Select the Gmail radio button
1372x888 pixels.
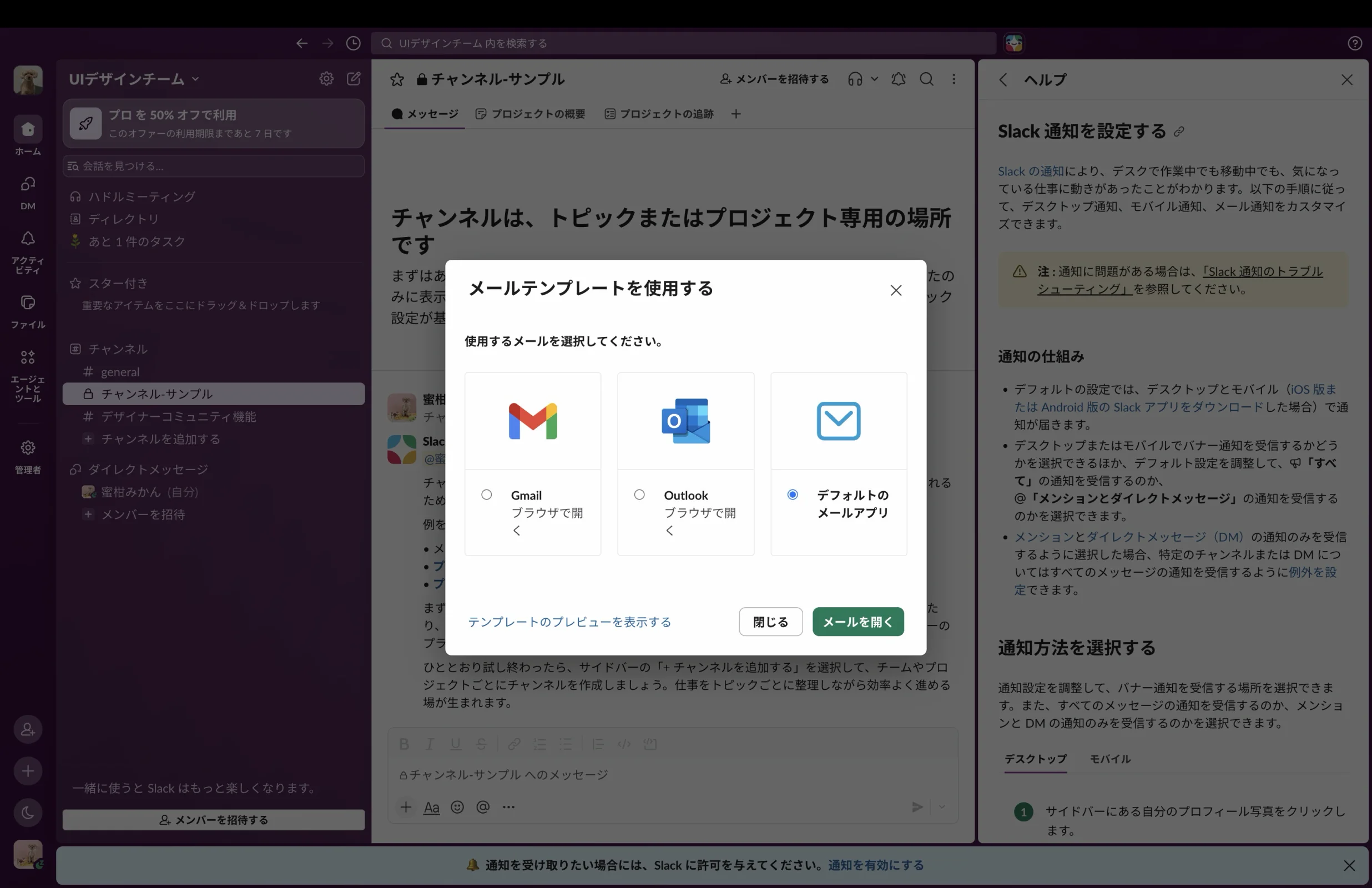pyautogui.click(x=487, y=494)
